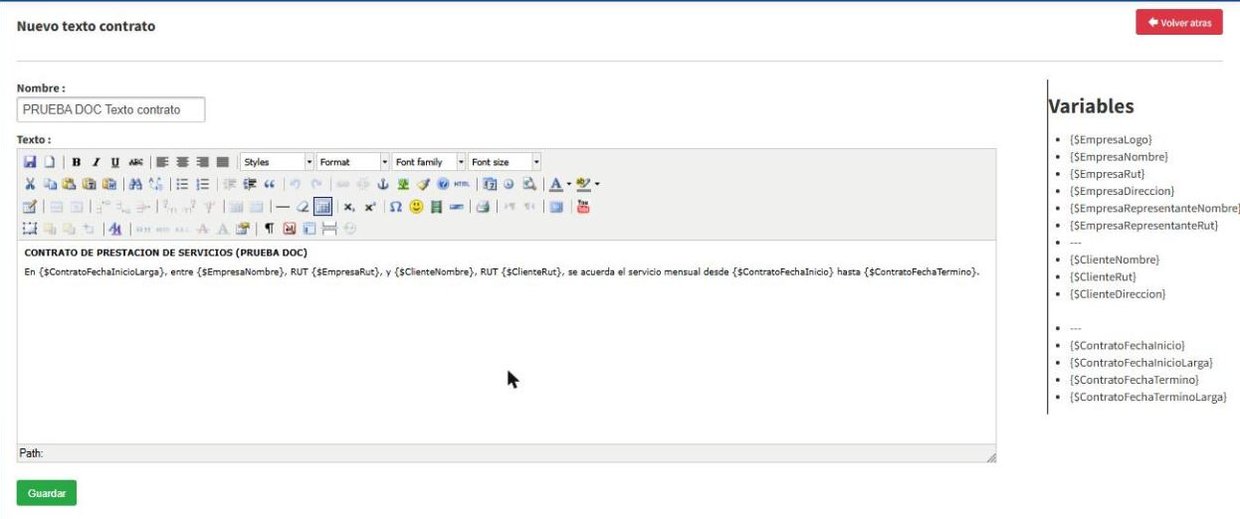
Task: Open the document preview
Action: [x=529, y=184]
